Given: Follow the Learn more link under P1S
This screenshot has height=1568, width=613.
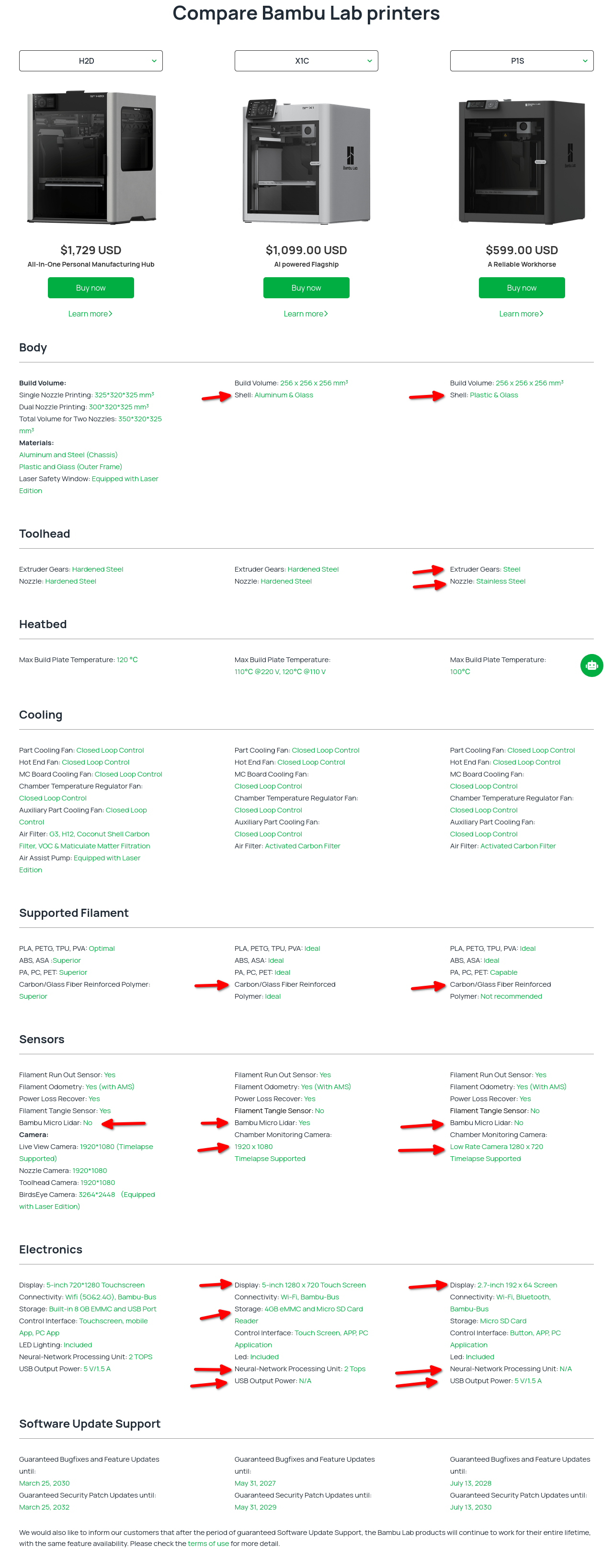Looking at the screenshot, I should (x=521, y=314).
